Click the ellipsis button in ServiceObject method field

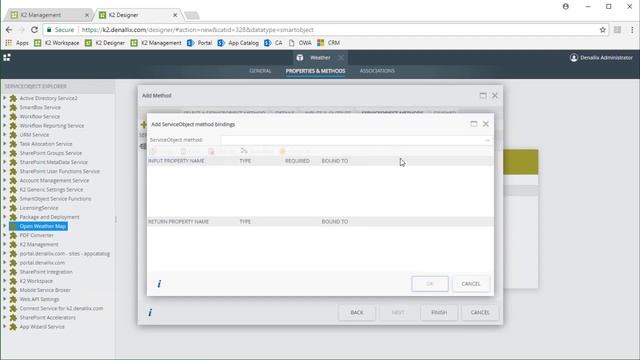point(487,140)
